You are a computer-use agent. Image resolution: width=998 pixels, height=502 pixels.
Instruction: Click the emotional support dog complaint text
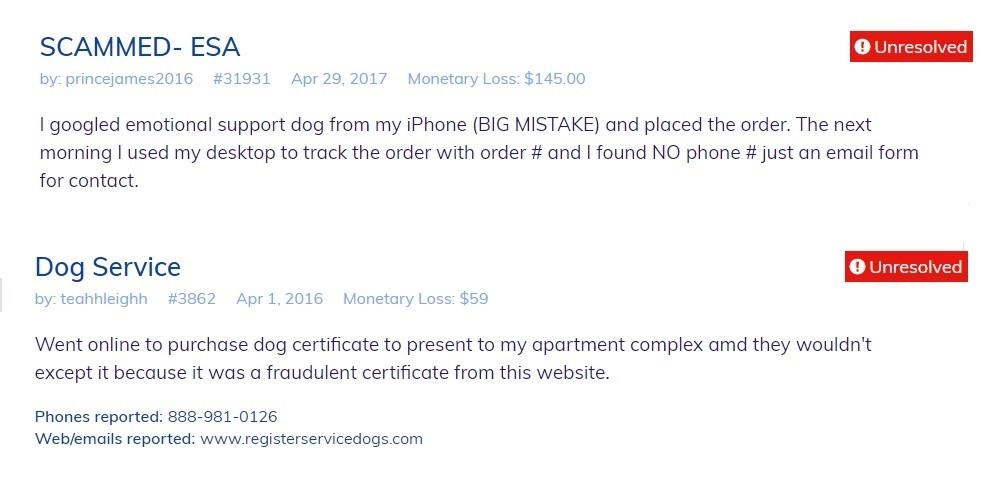point(479,153)
